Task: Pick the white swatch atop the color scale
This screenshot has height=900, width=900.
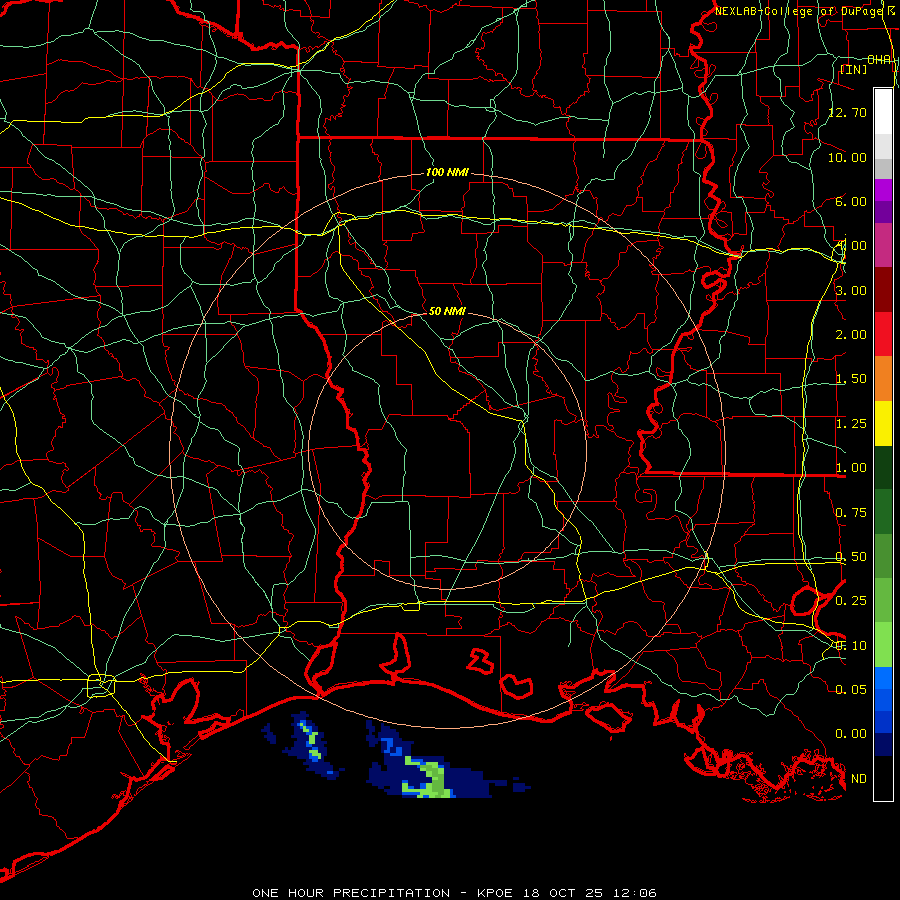Action: [883, 111]
